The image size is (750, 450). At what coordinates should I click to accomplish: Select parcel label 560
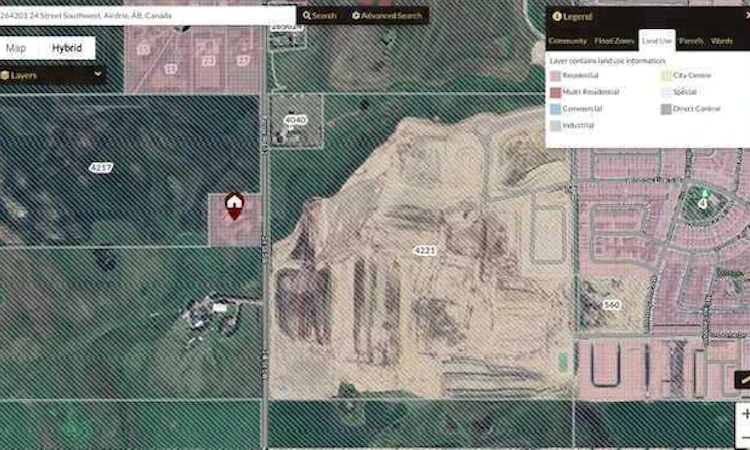point(611,305)
